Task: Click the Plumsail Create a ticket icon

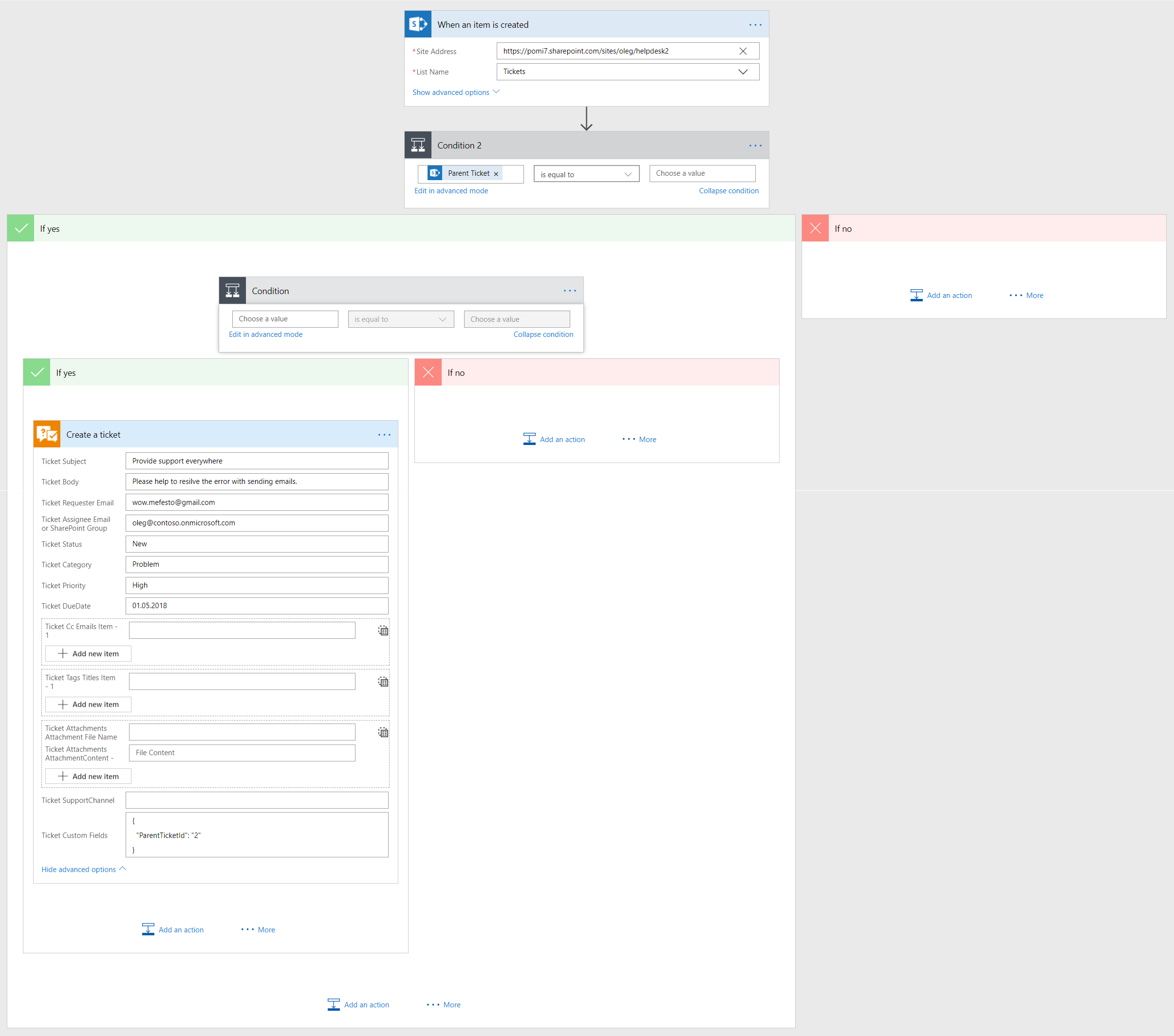Action: point(47,435)
